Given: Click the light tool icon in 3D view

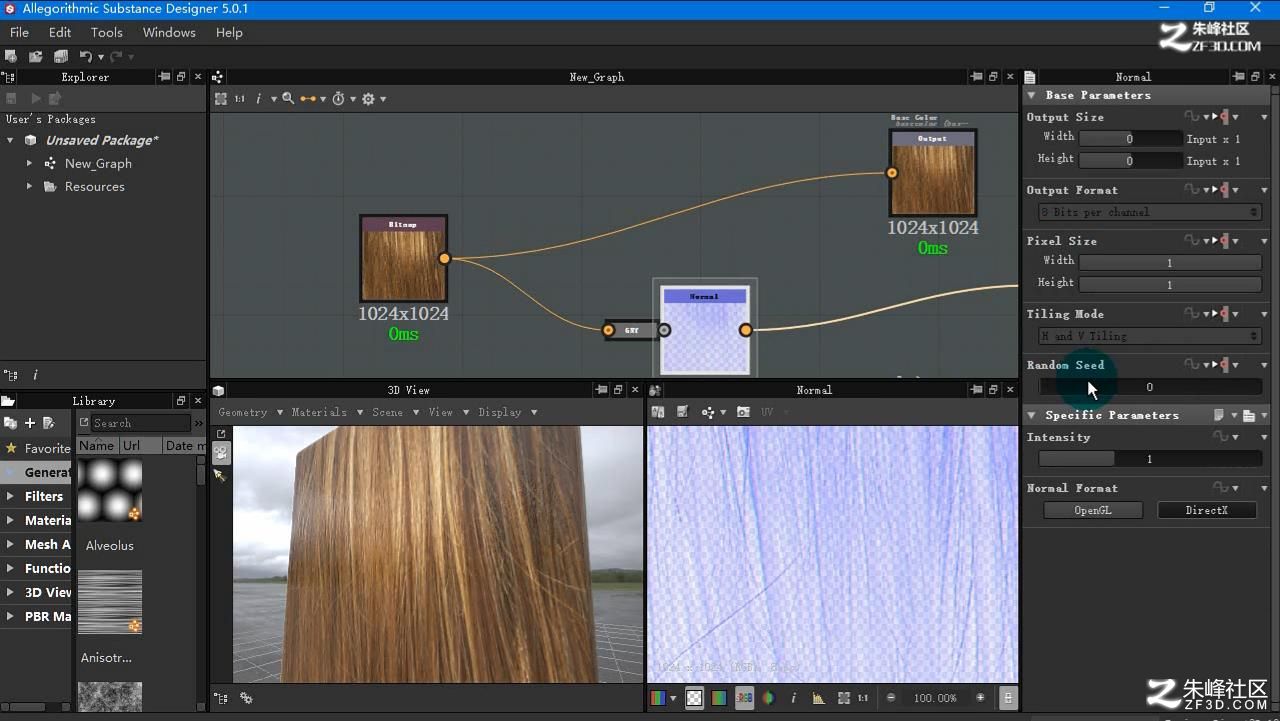Looking at the screenshot, I should click(x=221, y=476).
